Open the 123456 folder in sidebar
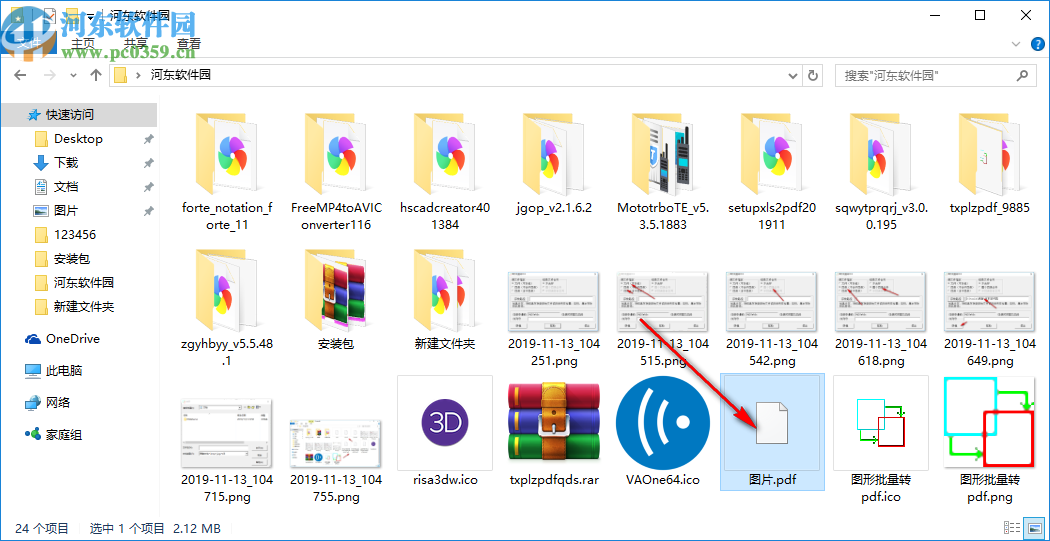Viewport: 1050px width, 541px height. pyautogui.click(x=75, y=235)
